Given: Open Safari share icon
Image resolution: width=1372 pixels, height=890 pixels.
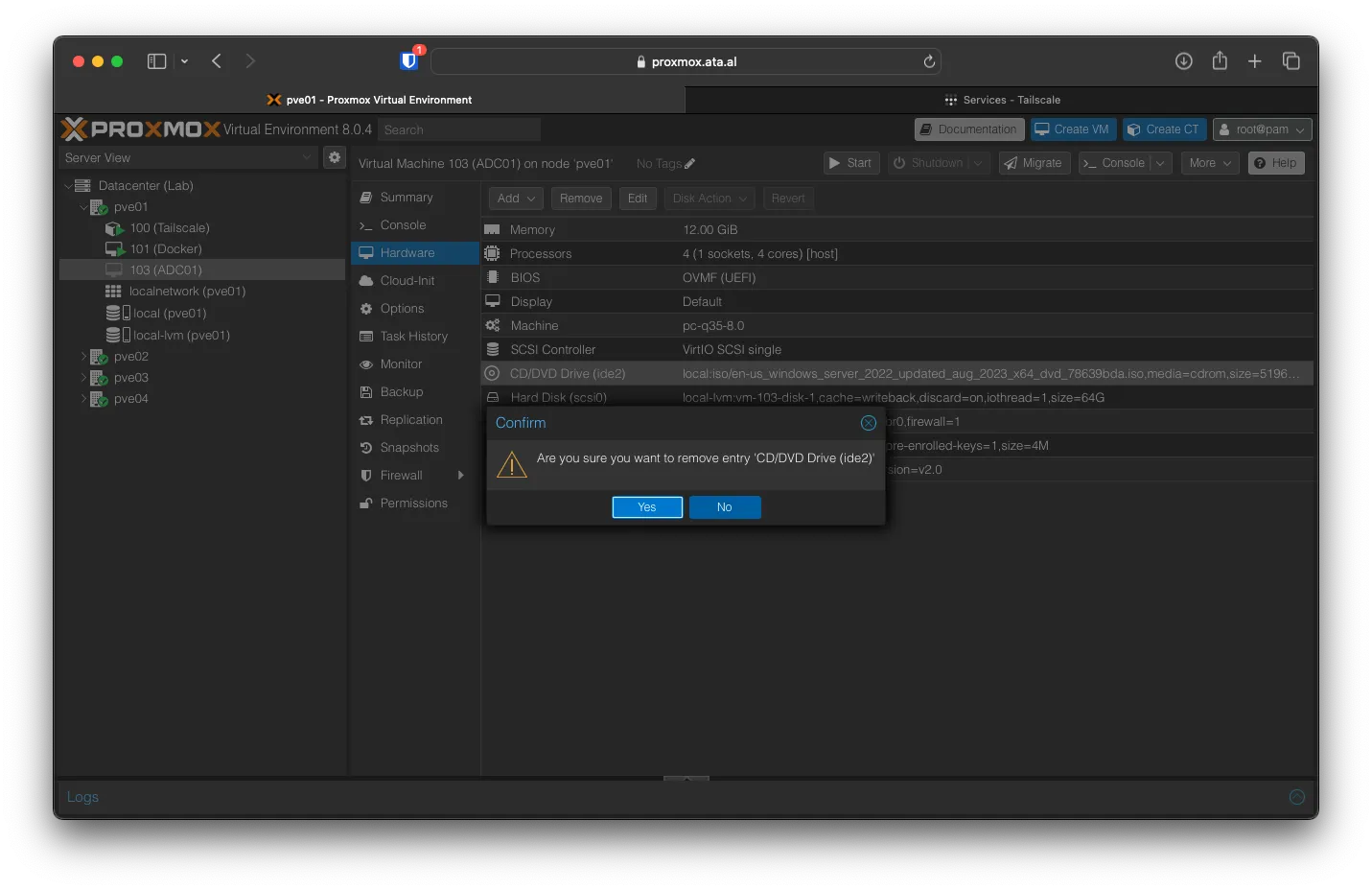Looking at the screenshot, I should click(1220, 60).
